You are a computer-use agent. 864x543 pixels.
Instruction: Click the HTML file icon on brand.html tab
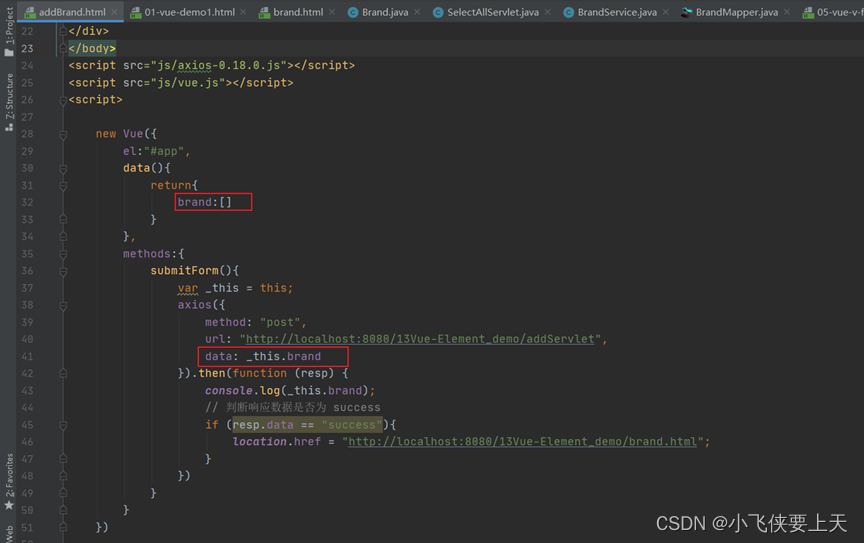[264, 12]
